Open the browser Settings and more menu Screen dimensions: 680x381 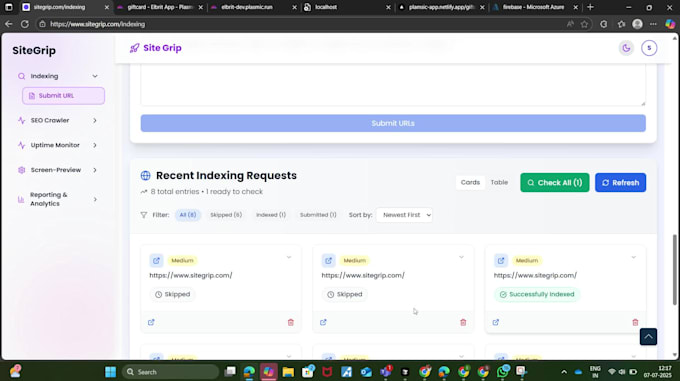click(653, 24)
